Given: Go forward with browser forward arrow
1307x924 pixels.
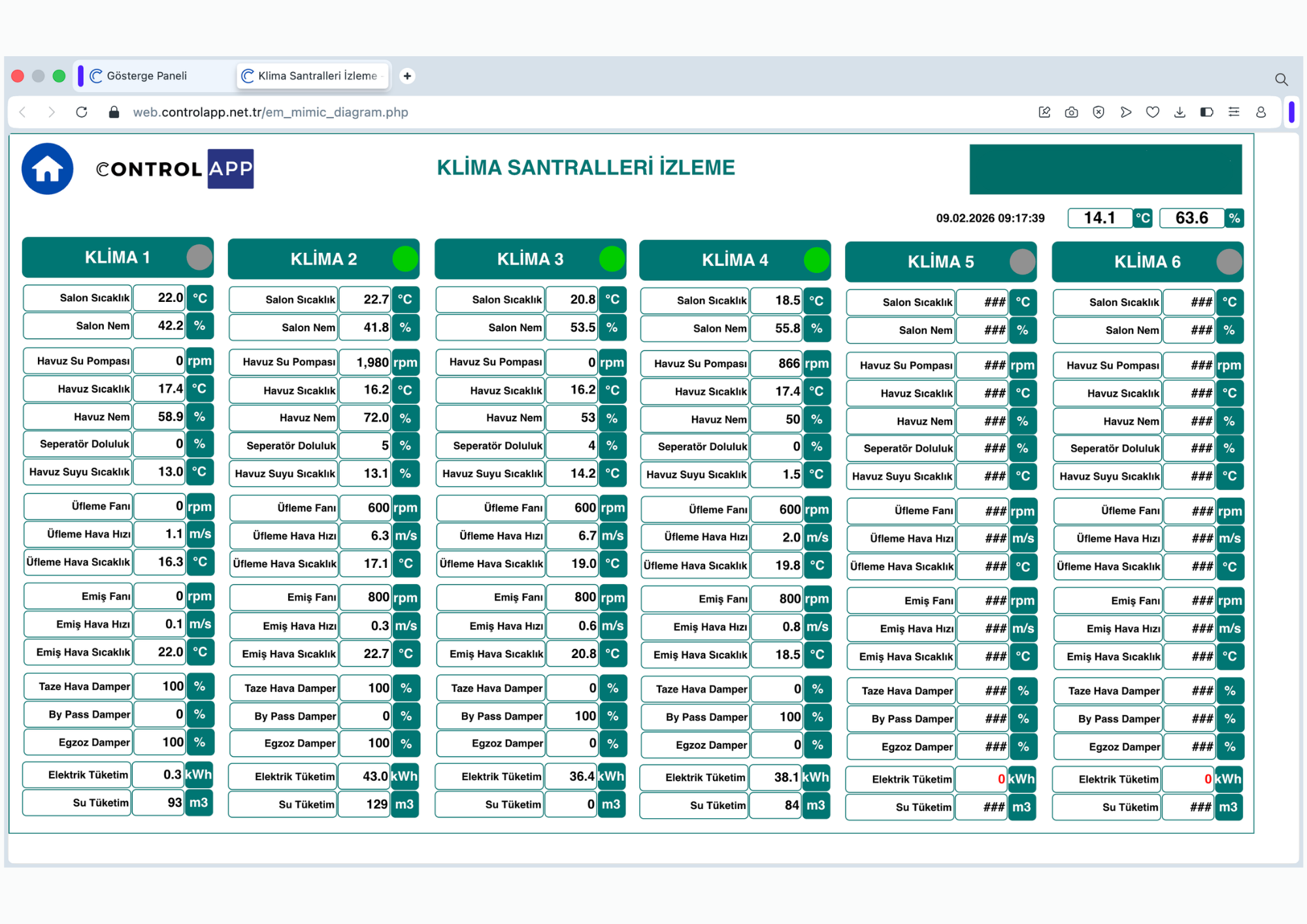Looking at the screenshot, I should pyautogui.click(x=52, y=112).
